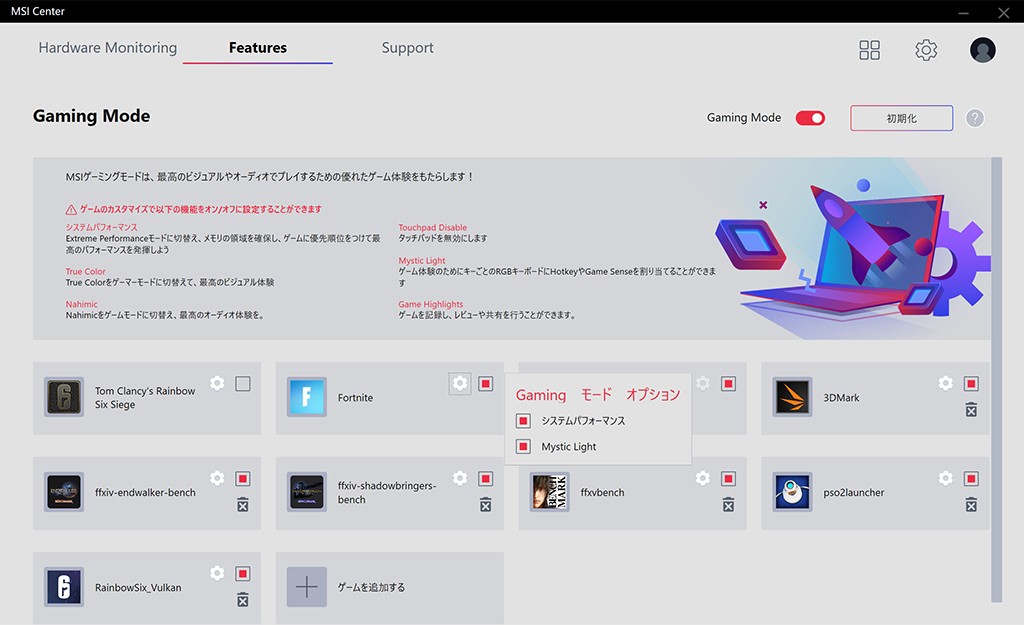Click the help question mark icon
The height and width of the screenshot is (625, 1024).
[974, 118]
